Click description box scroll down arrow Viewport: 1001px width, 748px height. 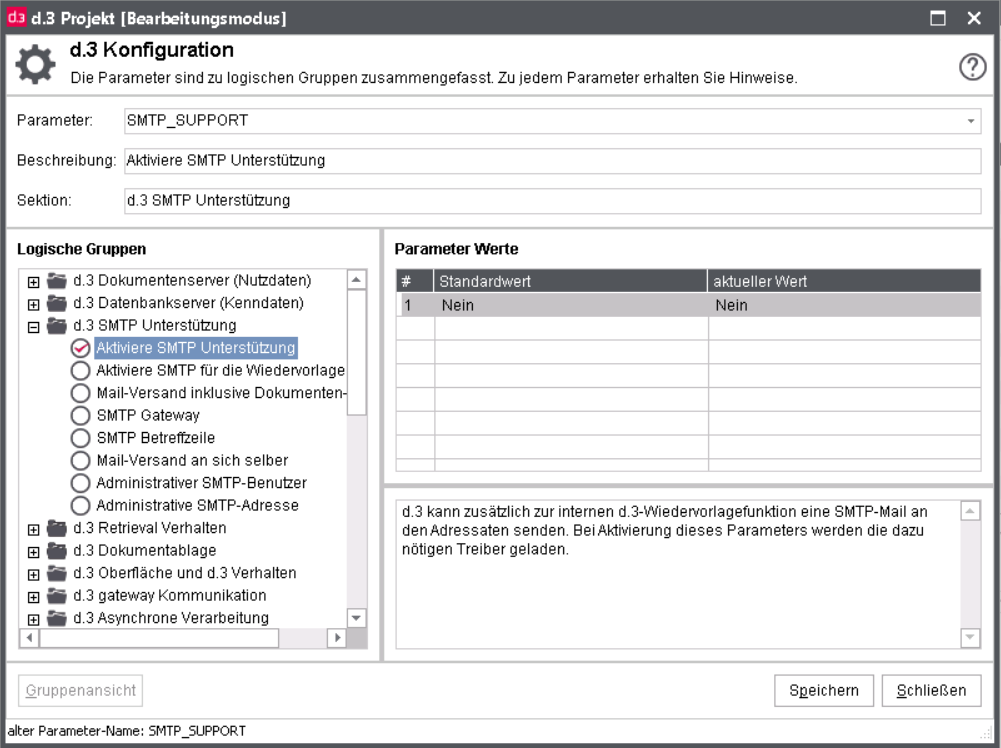click(x=970, y=637)
